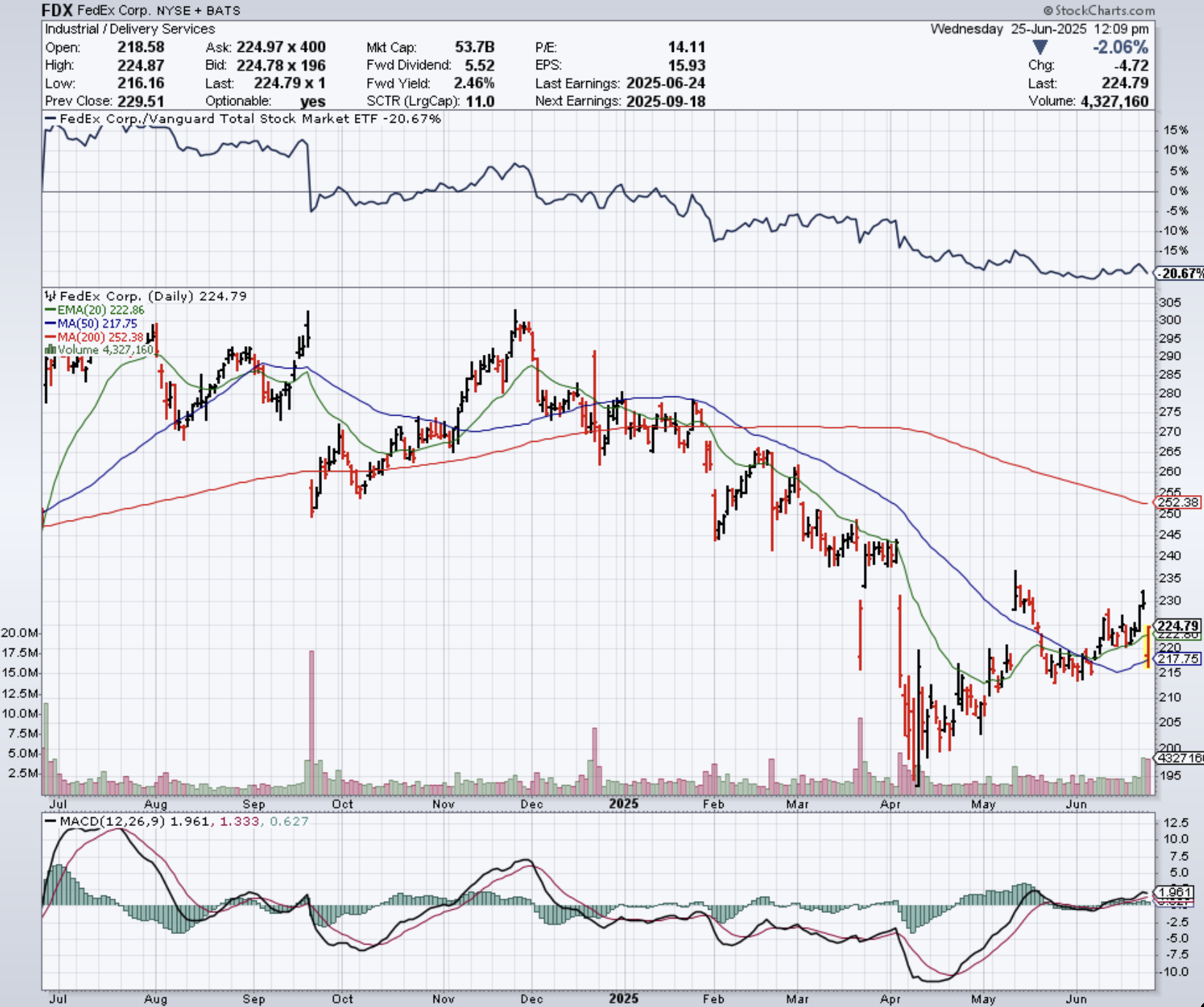Click the 1.961 MACD axis tag
1204x1007 pixels.
click(x=1176, y=892)
